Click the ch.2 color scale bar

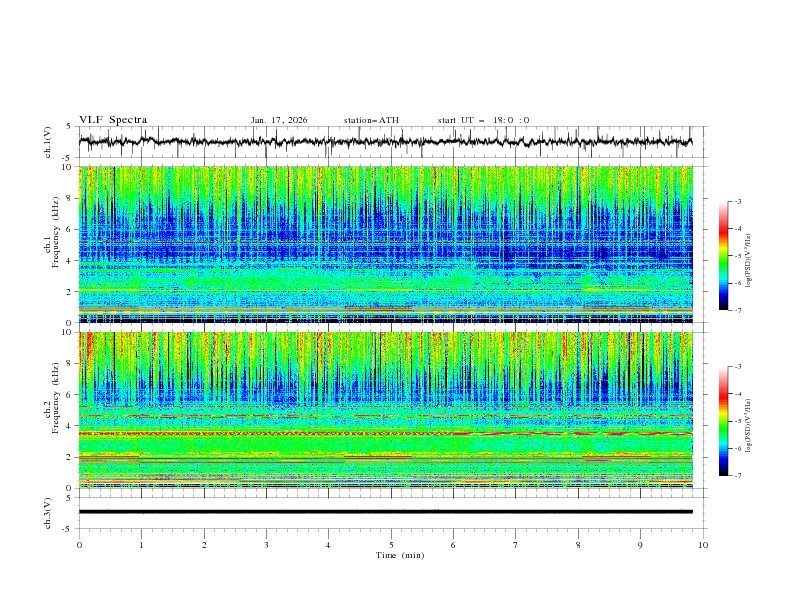(x=724, y=421)
